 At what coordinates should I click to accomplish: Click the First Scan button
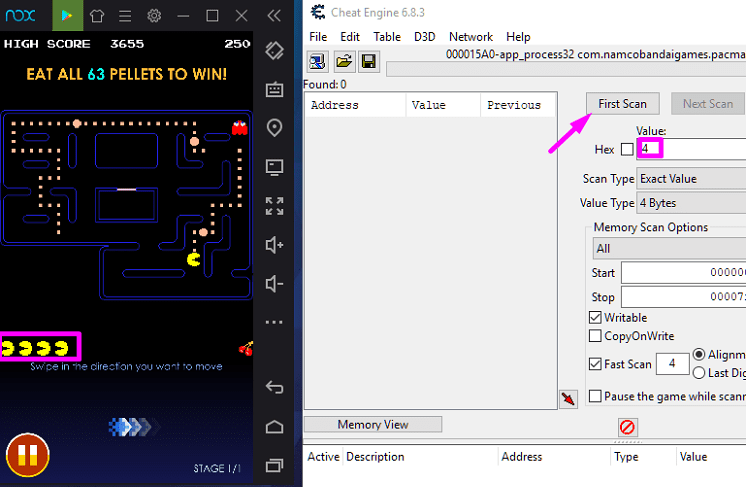(622, 104)
